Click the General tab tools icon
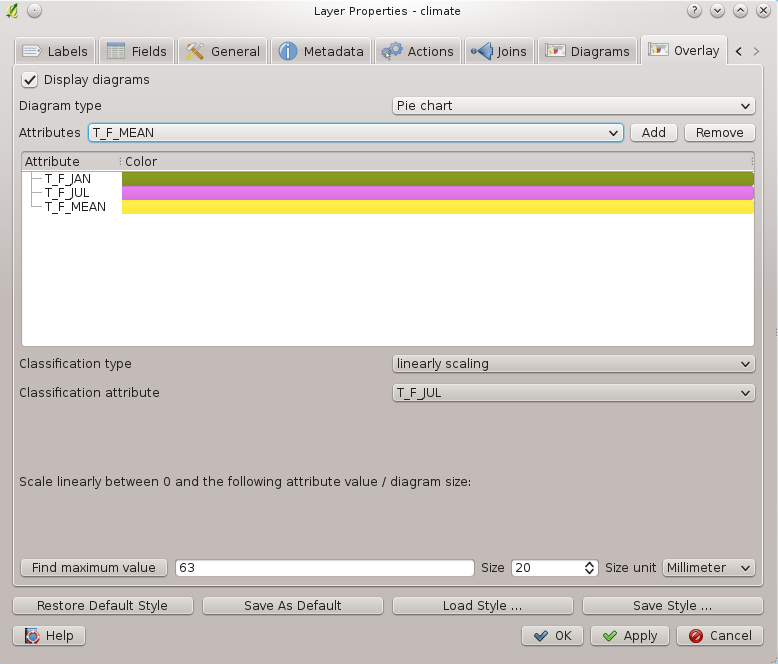 (x=195, y=51)
